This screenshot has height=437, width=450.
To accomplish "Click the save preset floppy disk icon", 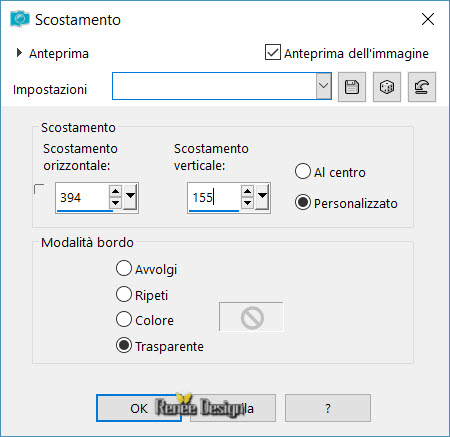I will (352, 87).
